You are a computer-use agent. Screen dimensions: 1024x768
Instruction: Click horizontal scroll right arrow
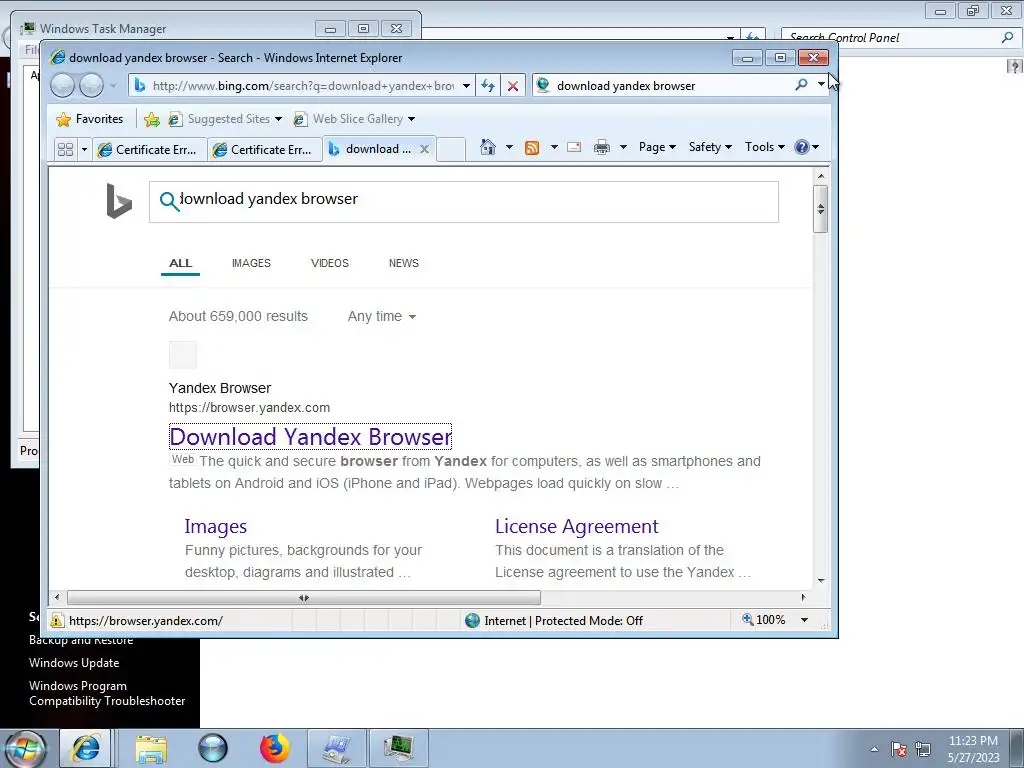point(803,598)
